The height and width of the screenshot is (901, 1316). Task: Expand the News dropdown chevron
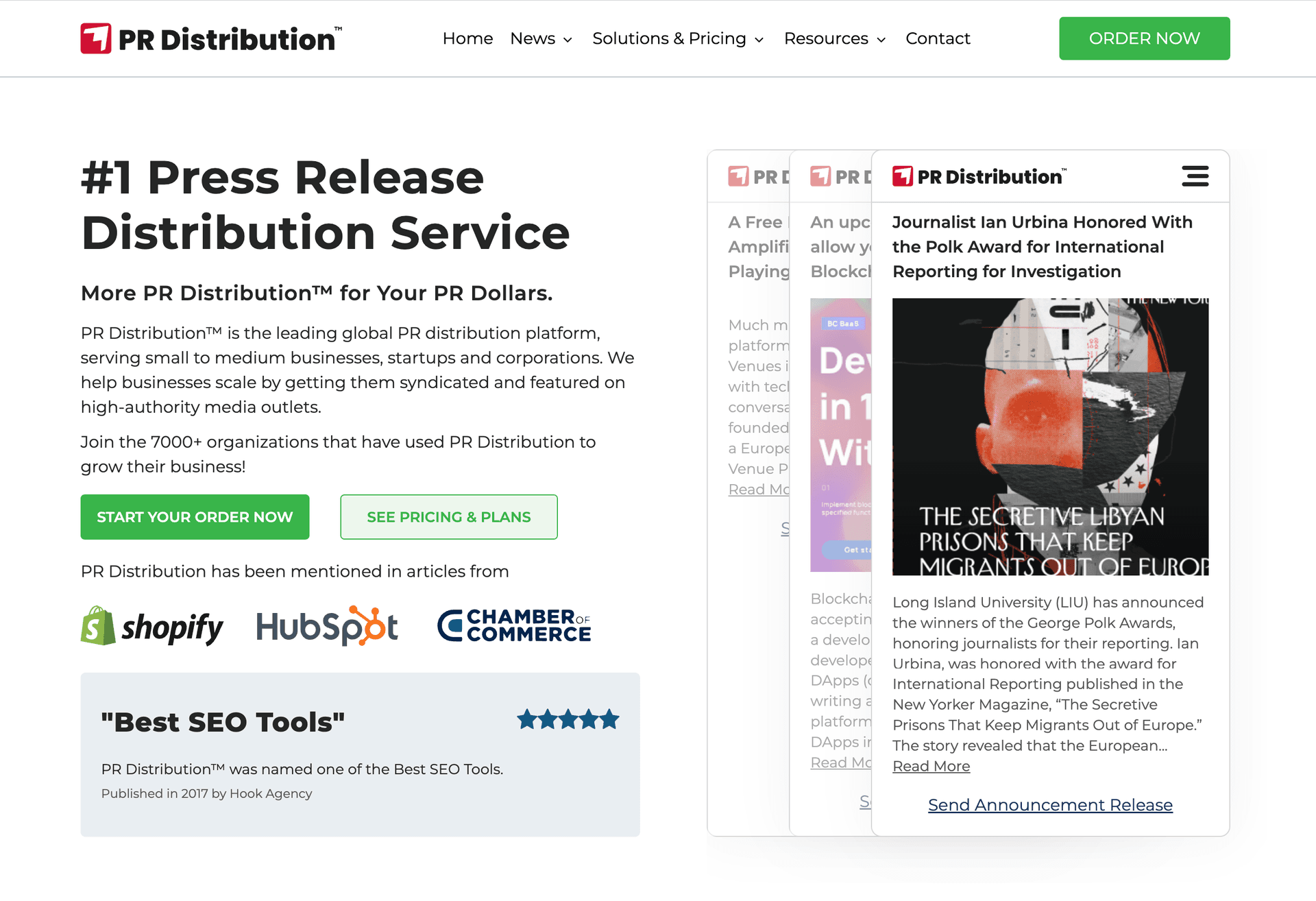pyautogui.click(x=568, y=40)
